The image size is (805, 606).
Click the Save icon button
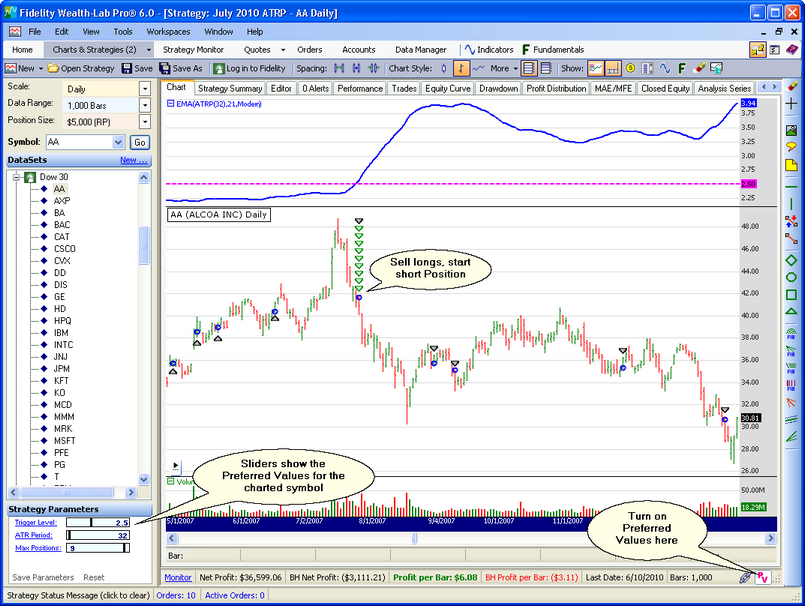[x=137, y=68]
